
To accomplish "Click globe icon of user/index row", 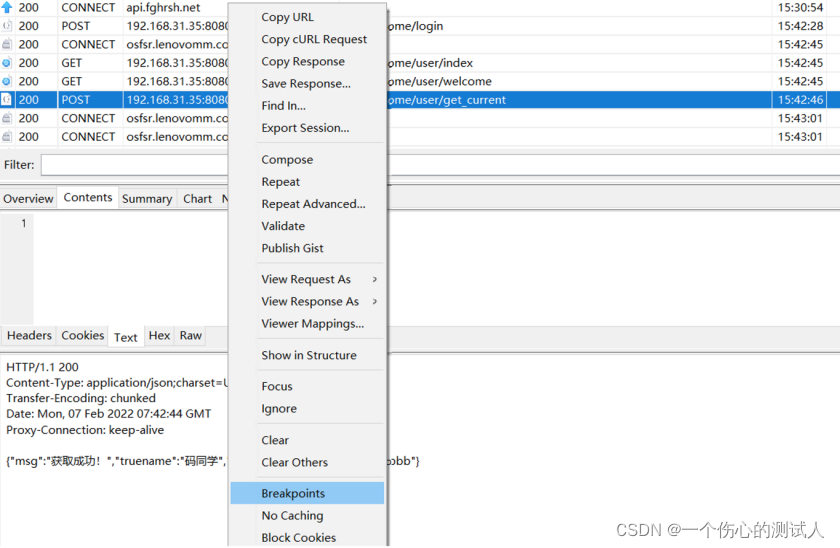I will click(6, 63).
